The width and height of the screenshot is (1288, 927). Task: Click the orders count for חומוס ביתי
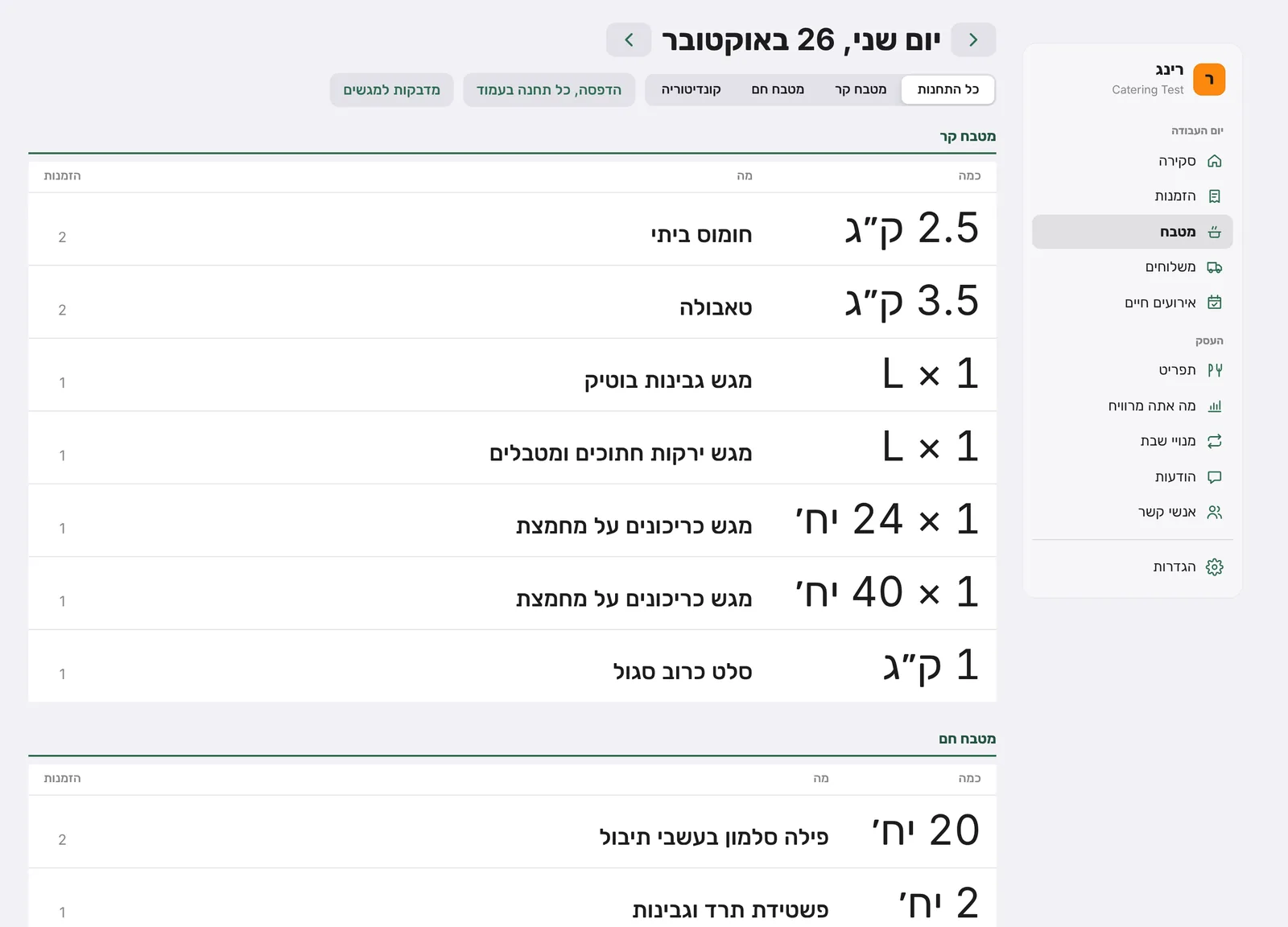62,237
